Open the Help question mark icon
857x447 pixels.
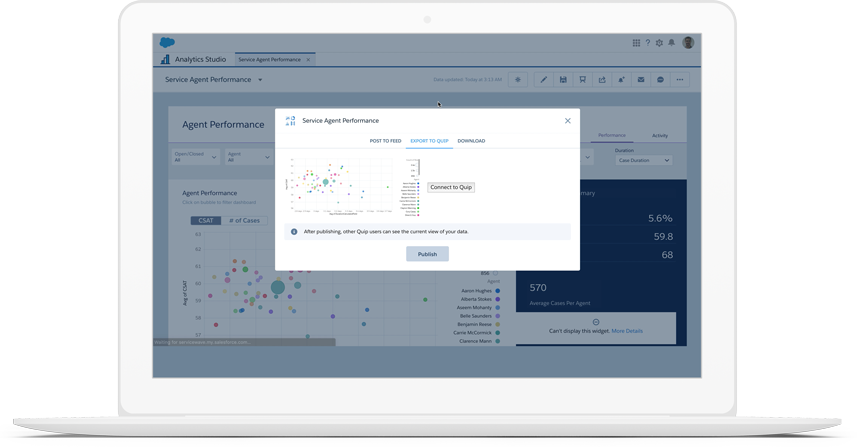point(648,43)
